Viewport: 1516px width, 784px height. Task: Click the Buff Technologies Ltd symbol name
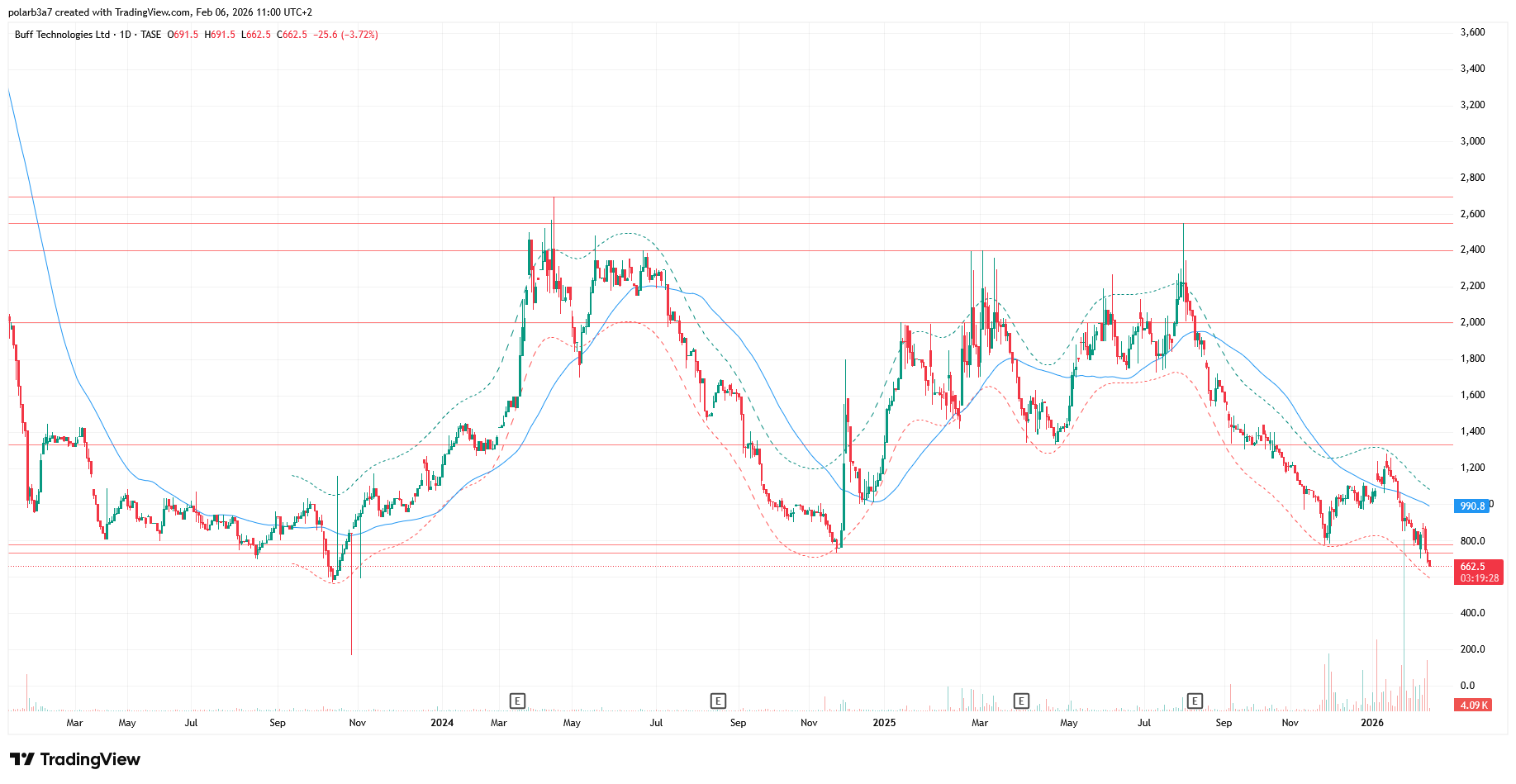[62, 35]
